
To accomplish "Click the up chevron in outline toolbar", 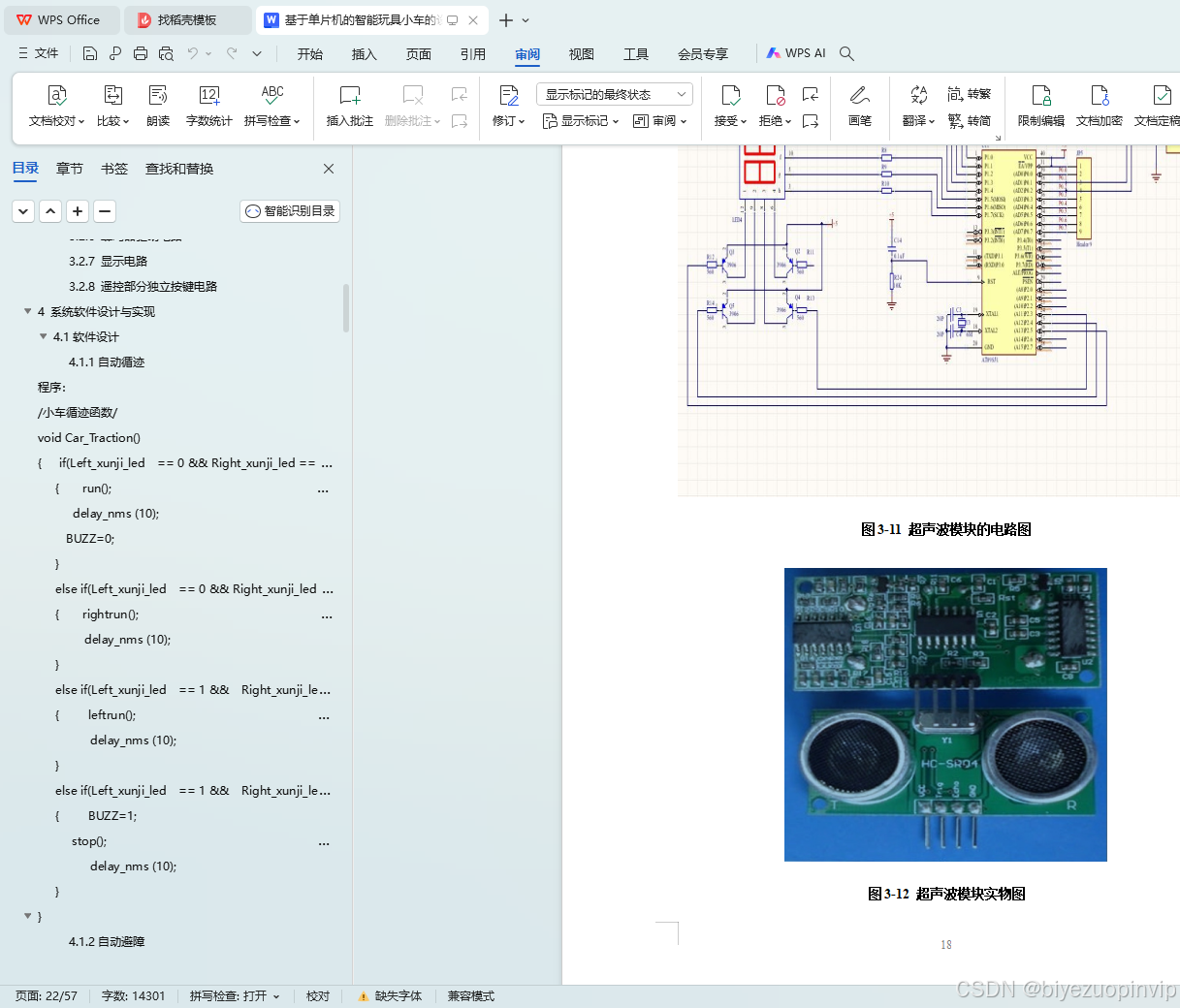I will [50, 210].
